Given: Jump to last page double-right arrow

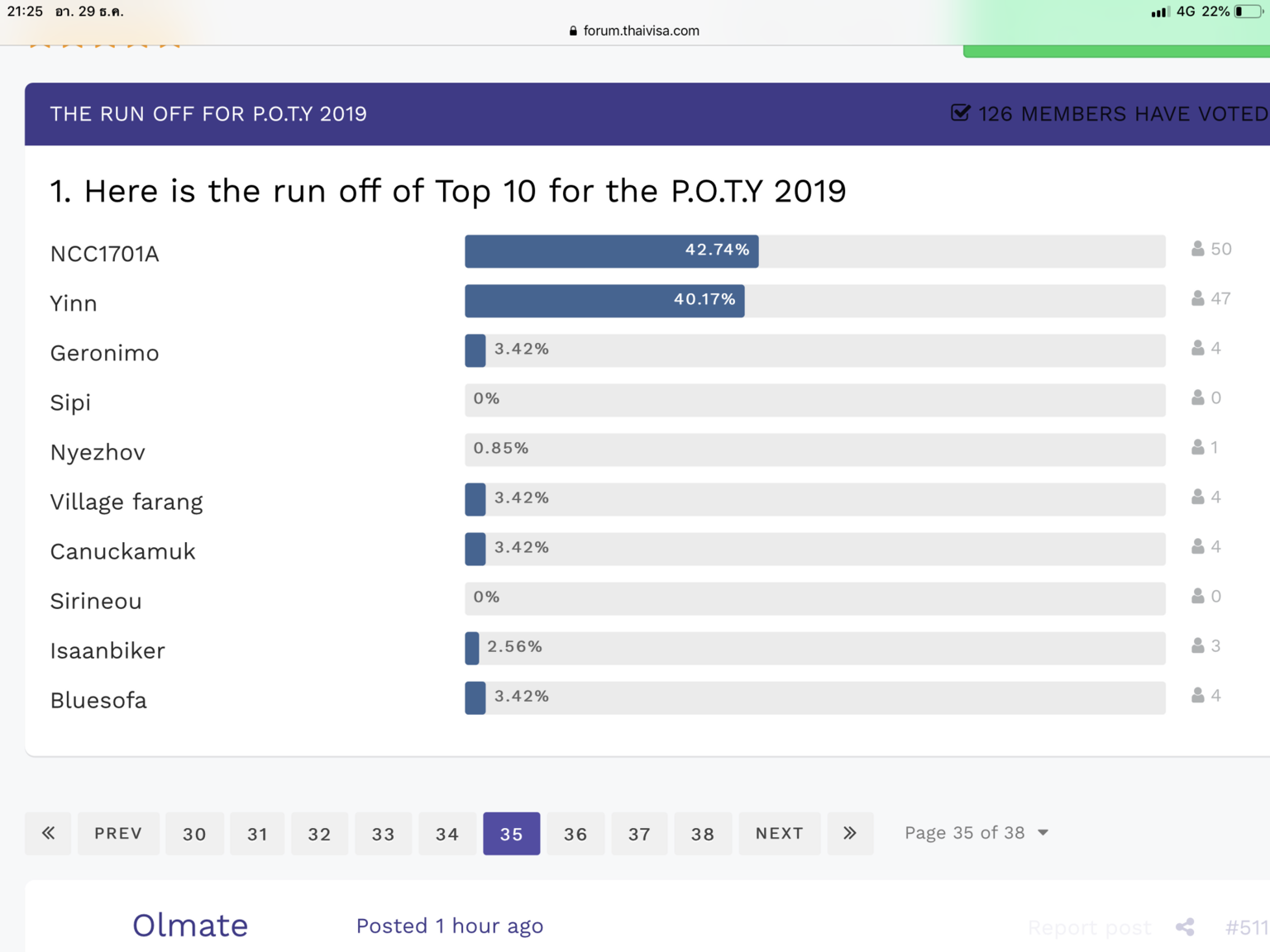Looking at the screenshot, I should coord(849,833).
